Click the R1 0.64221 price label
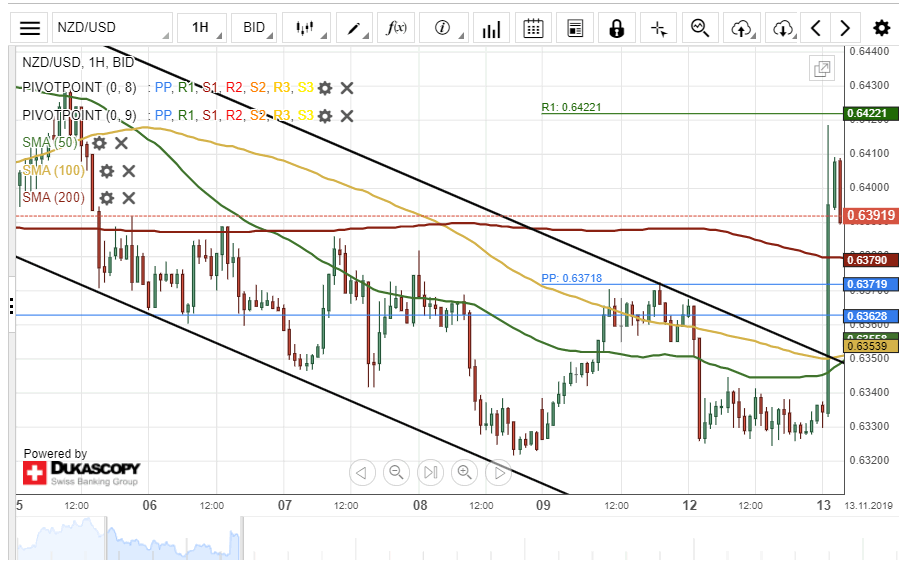The height and width of the screenshot is (561, 907). (x=871, y=113)
